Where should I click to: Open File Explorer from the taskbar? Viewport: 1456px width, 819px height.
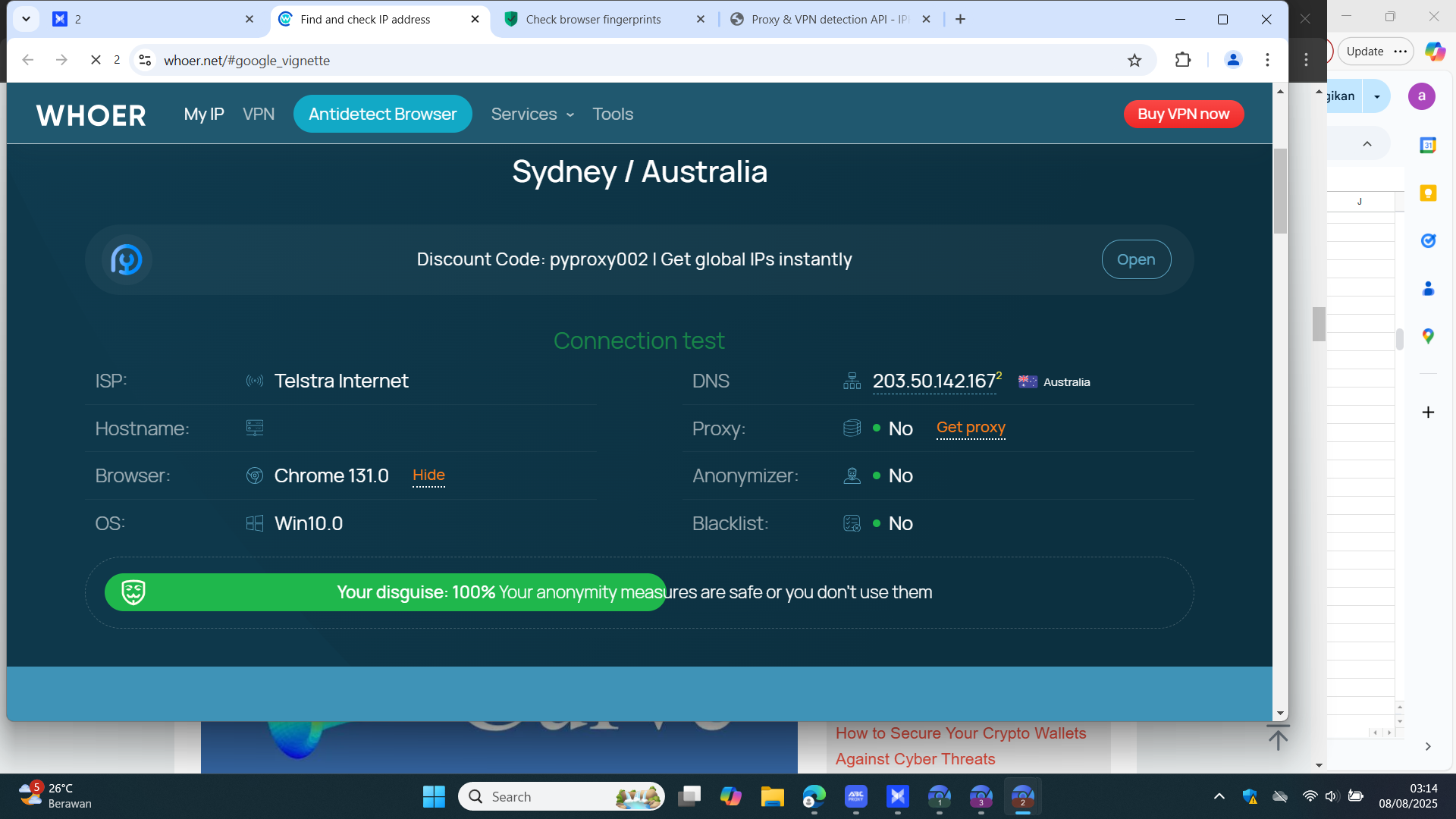point(772,797)
